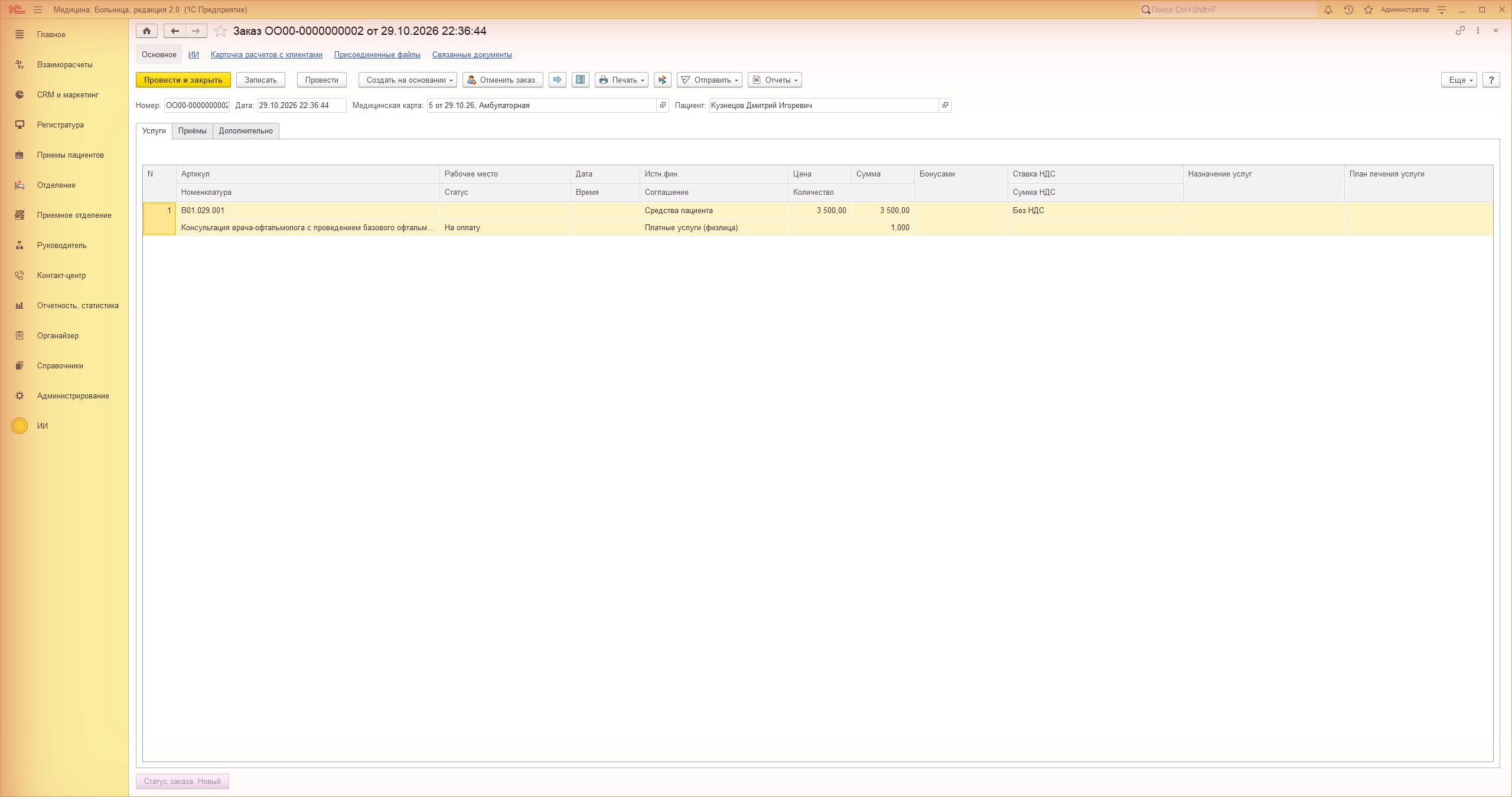Open Приемы пациентов in the sidebar
1512x797 pixels.
point(64,155)
